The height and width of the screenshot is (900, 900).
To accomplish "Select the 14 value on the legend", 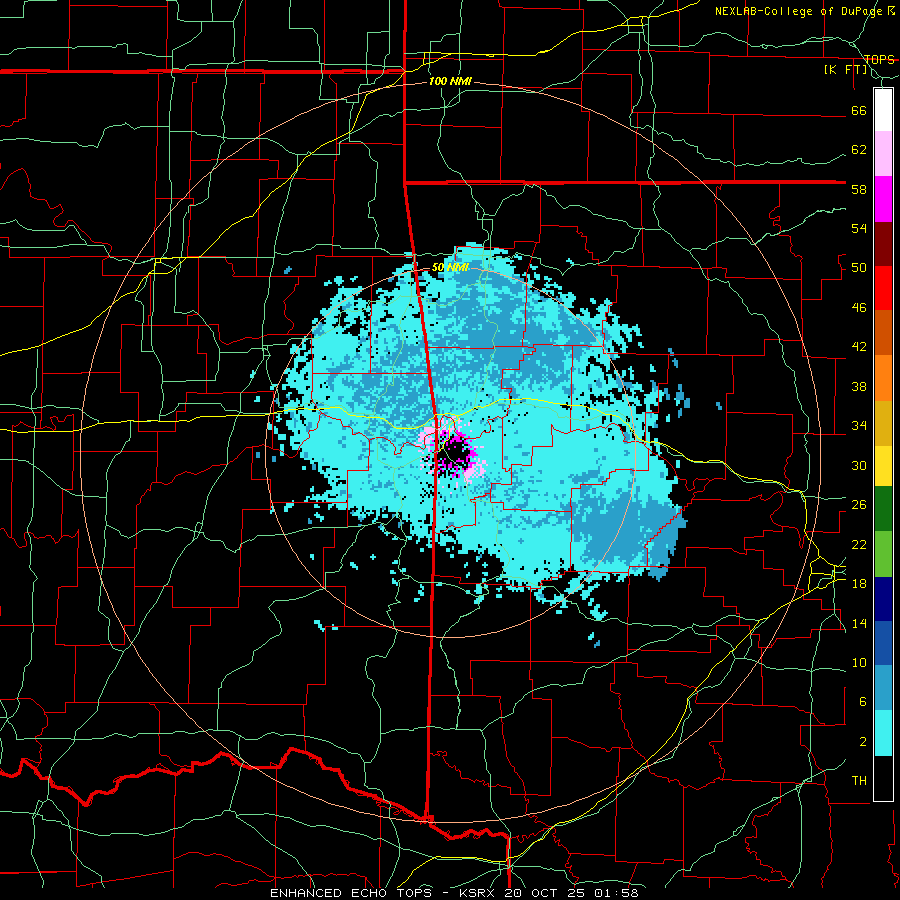I will click(x=859, y=623).
